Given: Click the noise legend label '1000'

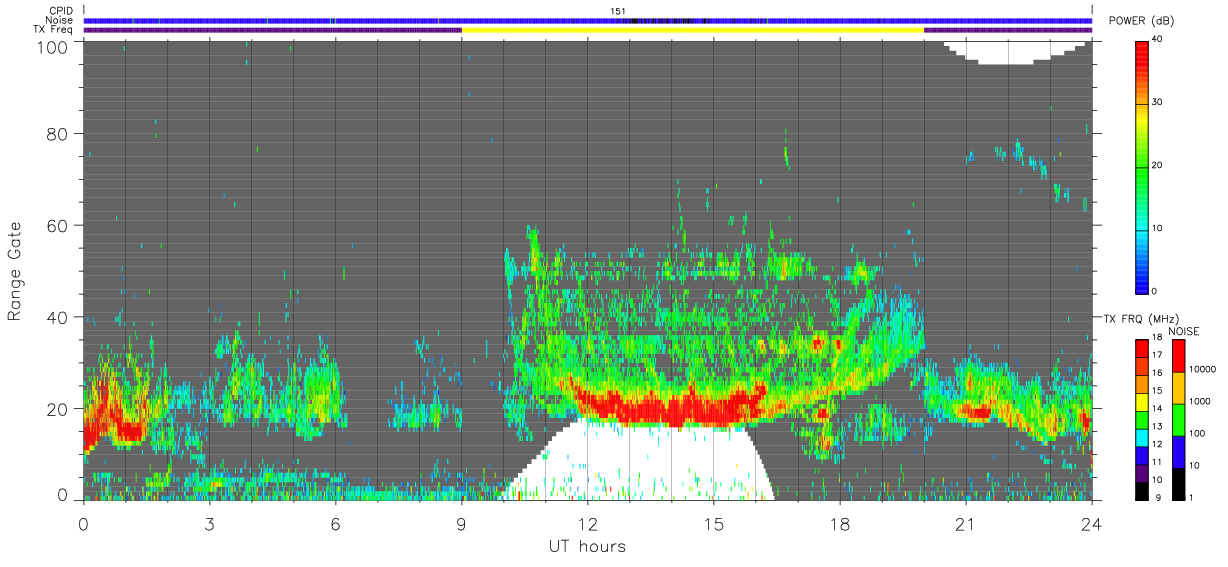Looking at the screenshot, I should (x=1198, y=401).
